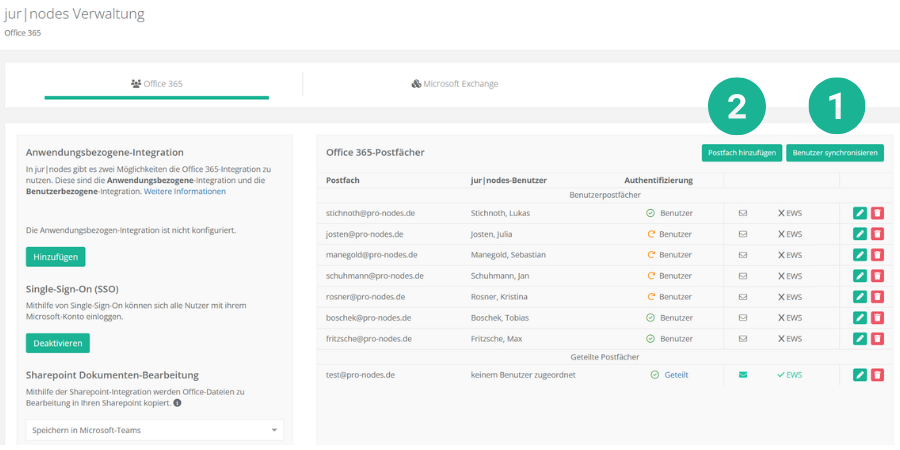The image size is (900, 450).
Task: Click Benutzer synchronisieren button
Action: pyautogui.click(x=834, y=153)
